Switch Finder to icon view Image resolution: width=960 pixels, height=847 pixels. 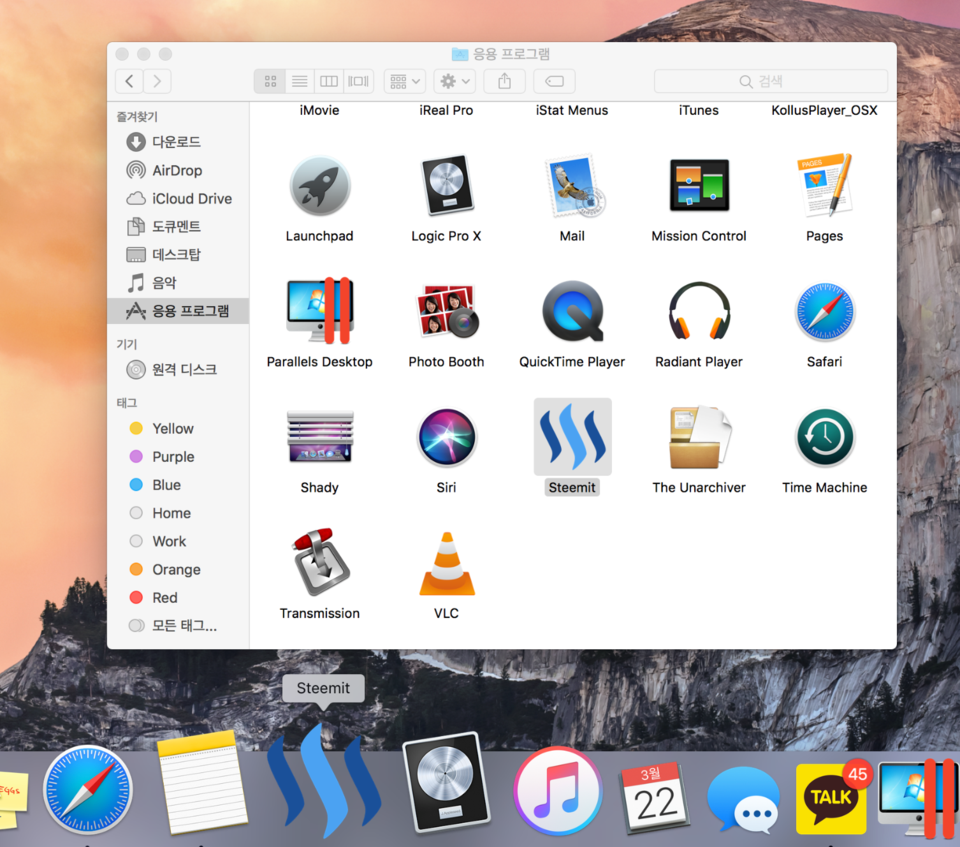tap(270, 81)
